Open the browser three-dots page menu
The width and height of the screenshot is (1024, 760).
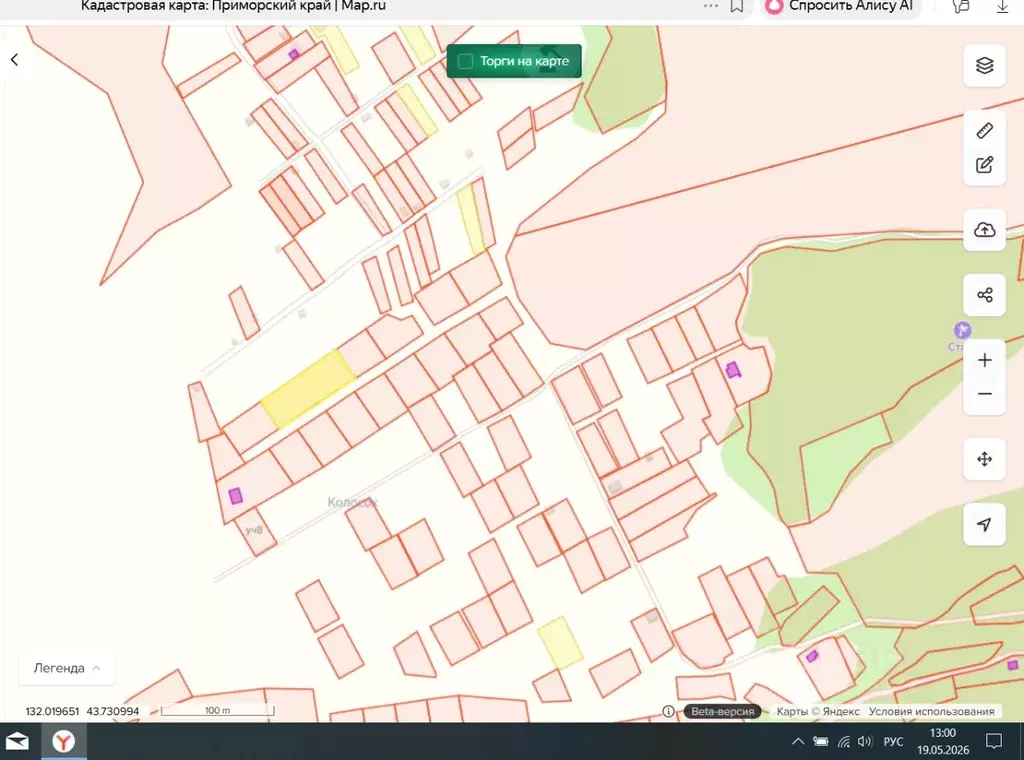(x=711, y=6)
